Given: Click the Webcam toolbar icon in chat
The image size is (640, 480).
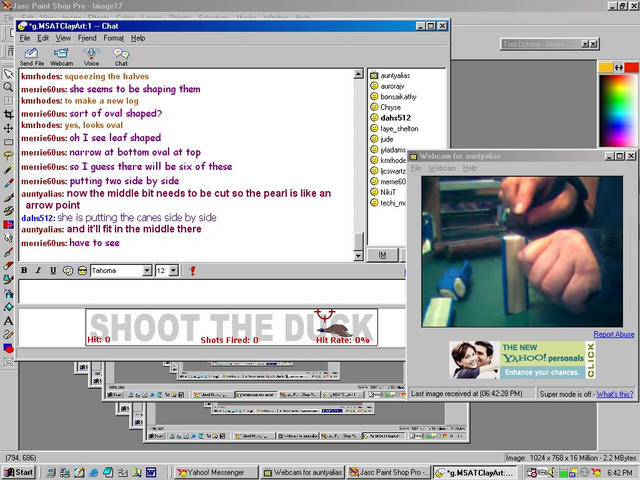Looking at the screenshot, I should point(61,57).
